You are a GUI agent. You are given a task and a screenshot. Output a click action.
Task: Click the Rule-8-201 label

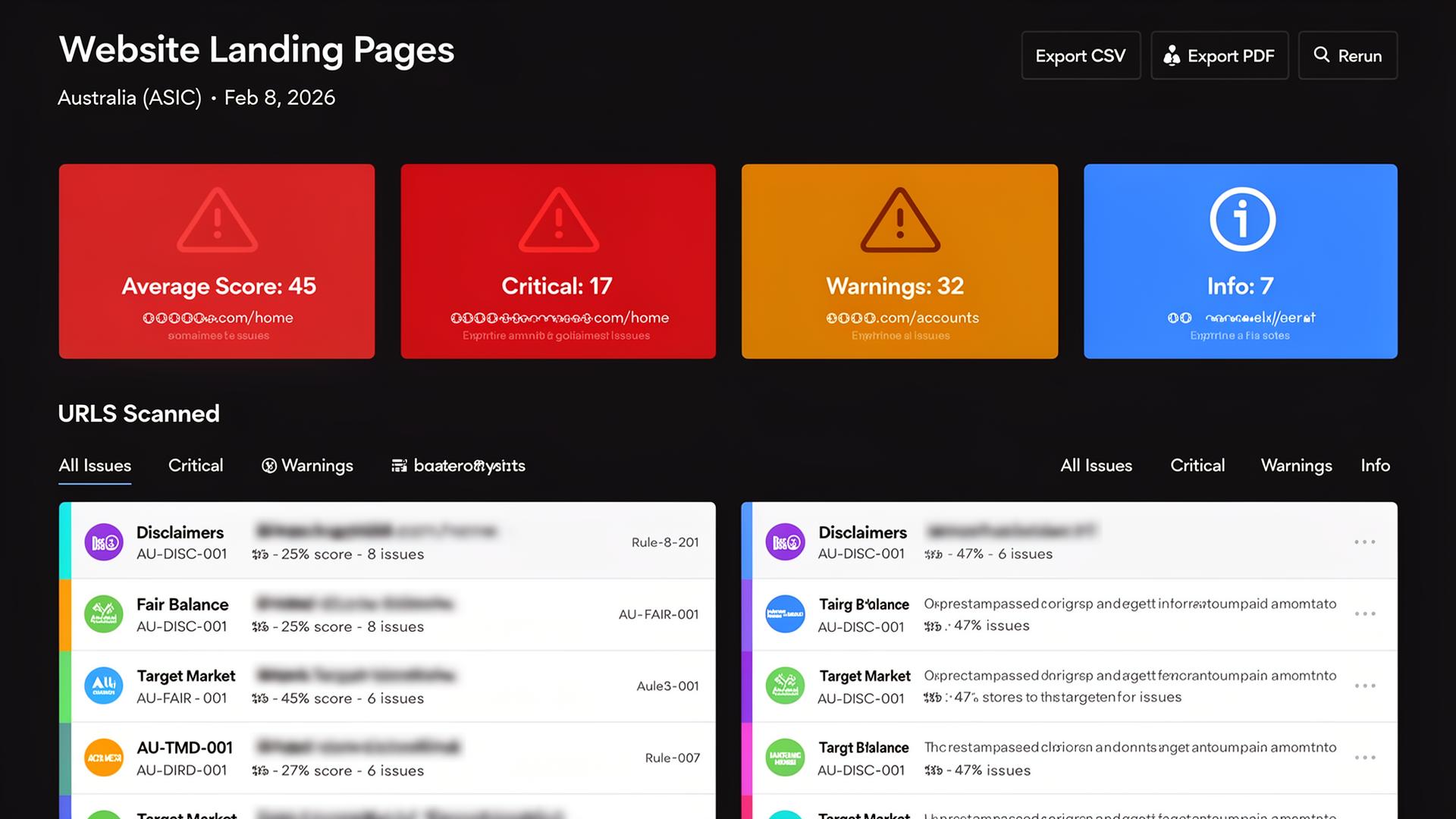tap(665, 542)
